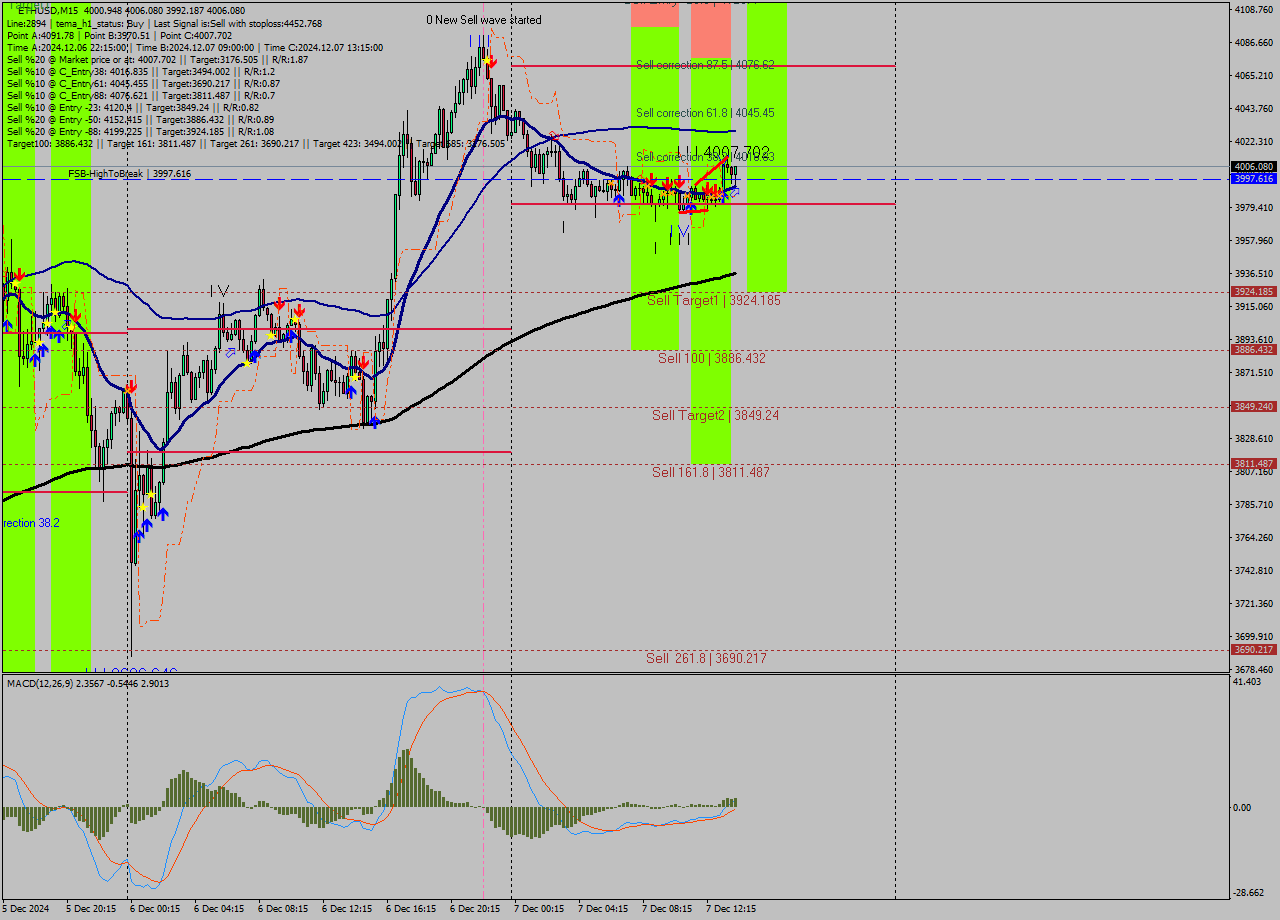Select the Sell correction 87.5 label
Screen dimensions: 1280x920
pos(704,64)
